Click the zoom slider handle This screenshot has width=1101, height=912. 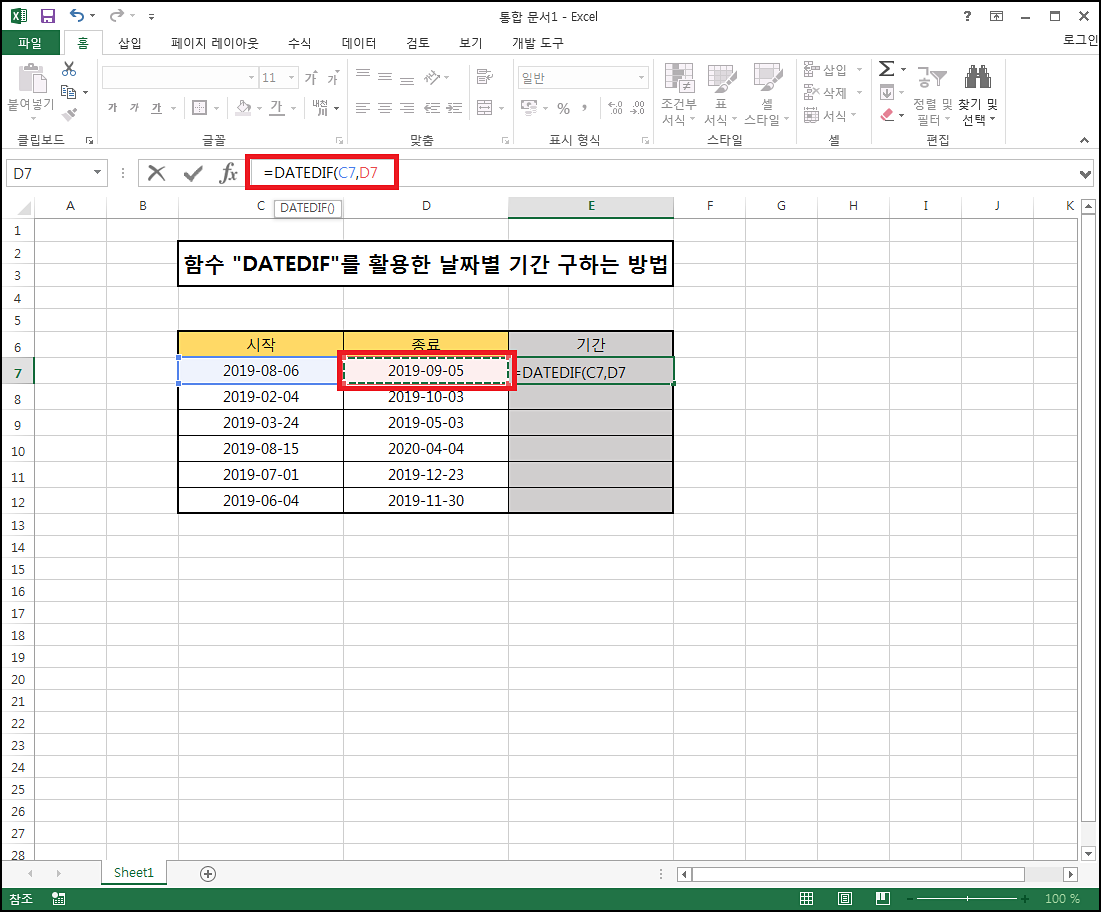pos(967,899)
